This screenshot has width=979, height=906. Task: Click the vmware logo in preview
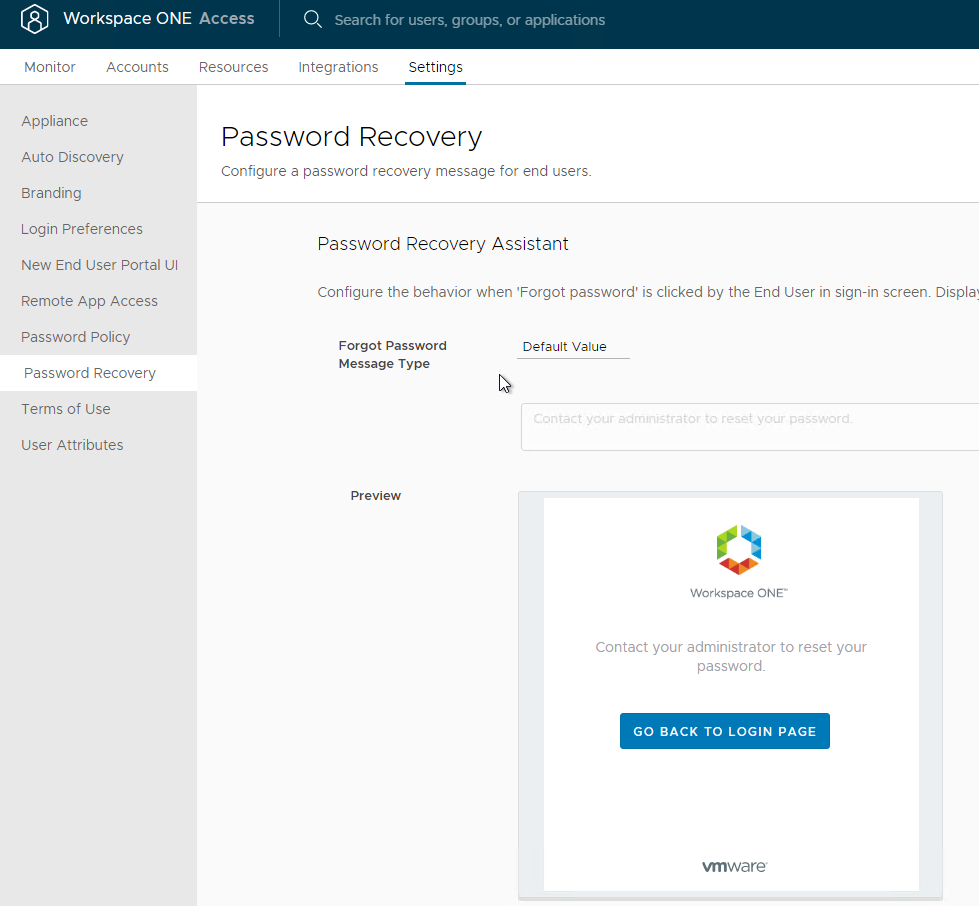(734, 866)
